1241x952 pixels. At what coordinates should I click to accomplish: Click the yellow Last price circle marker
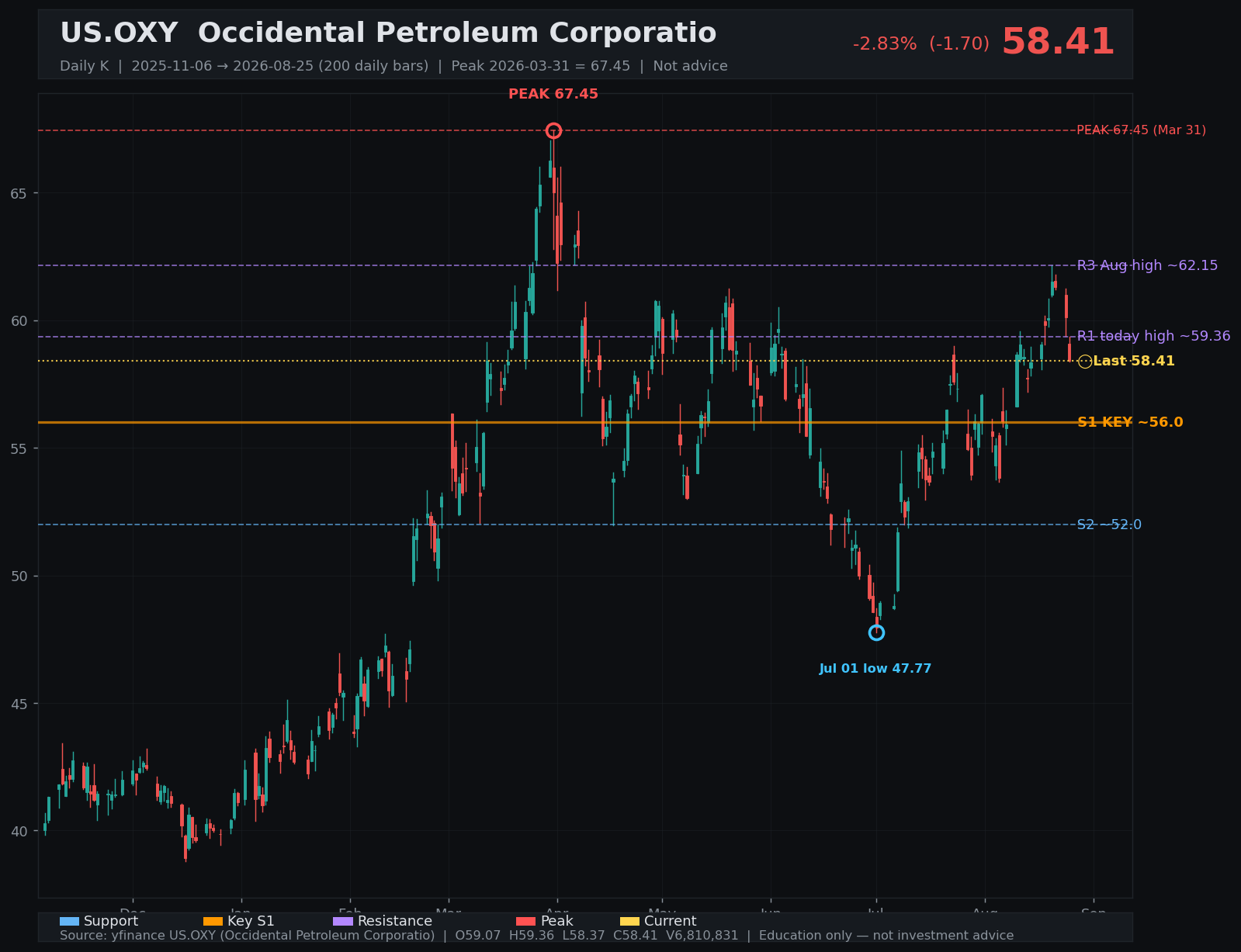tap(1085, 362)
